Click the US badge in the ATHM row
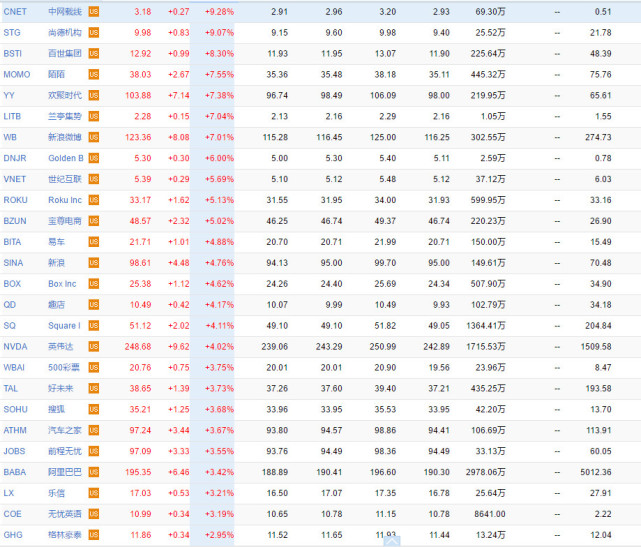641x547 pixels. click(x=94, y=430)
